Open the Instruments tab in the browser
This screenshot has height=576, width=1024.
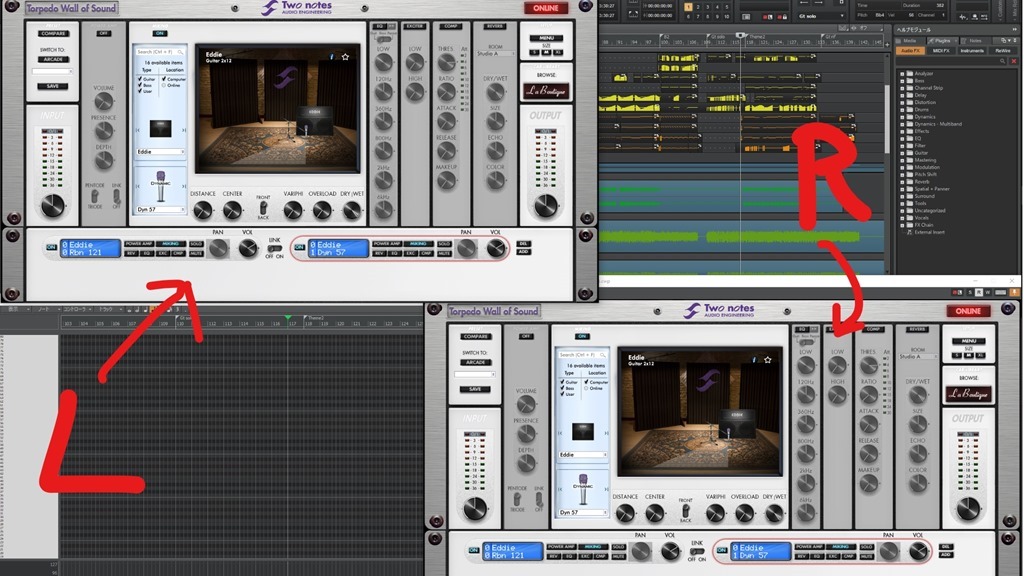(x=972, y=50)
